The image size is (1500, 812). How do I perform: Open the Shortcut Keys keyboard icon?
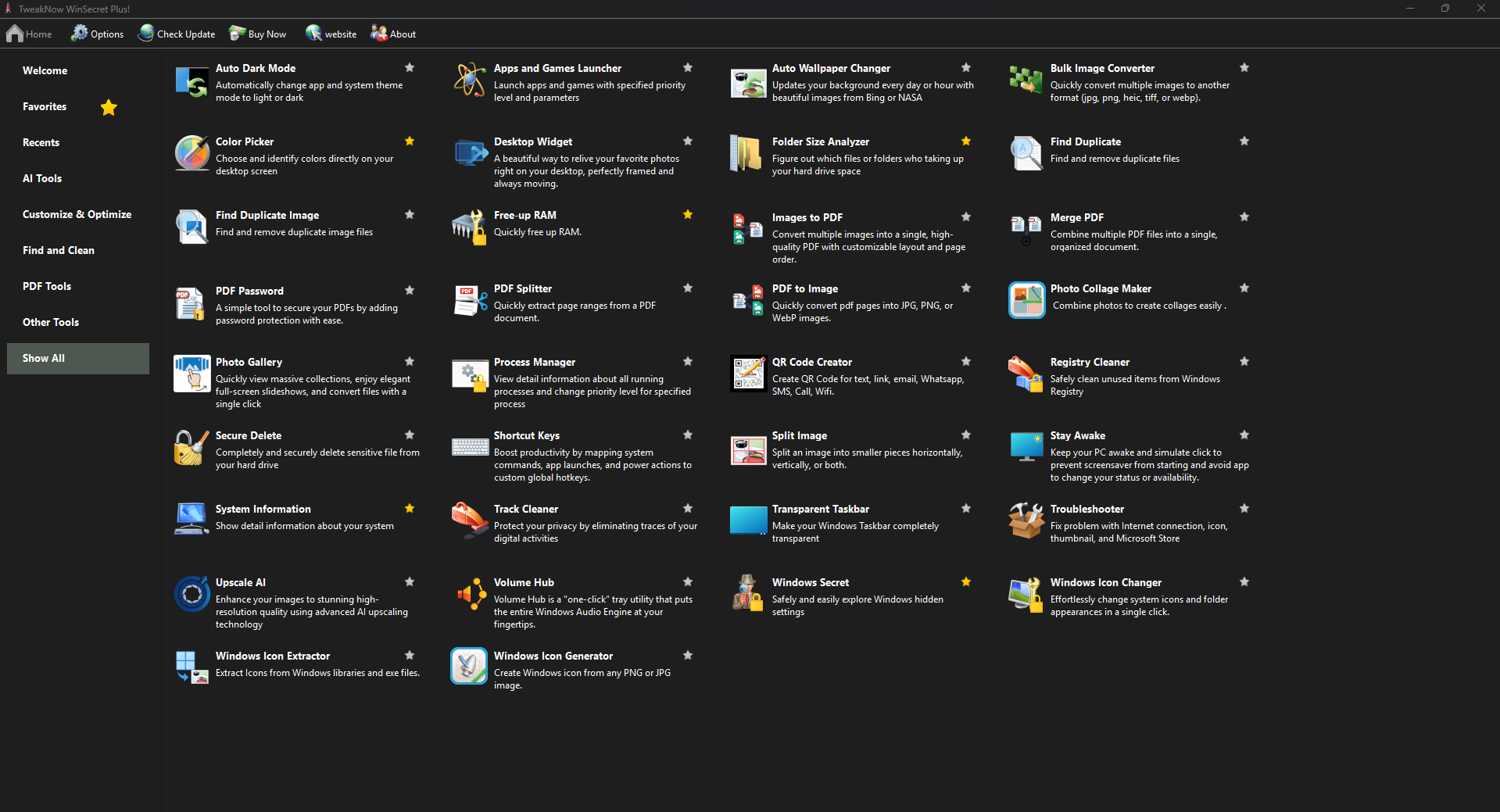pyautogui.click(x=470, y=447)
